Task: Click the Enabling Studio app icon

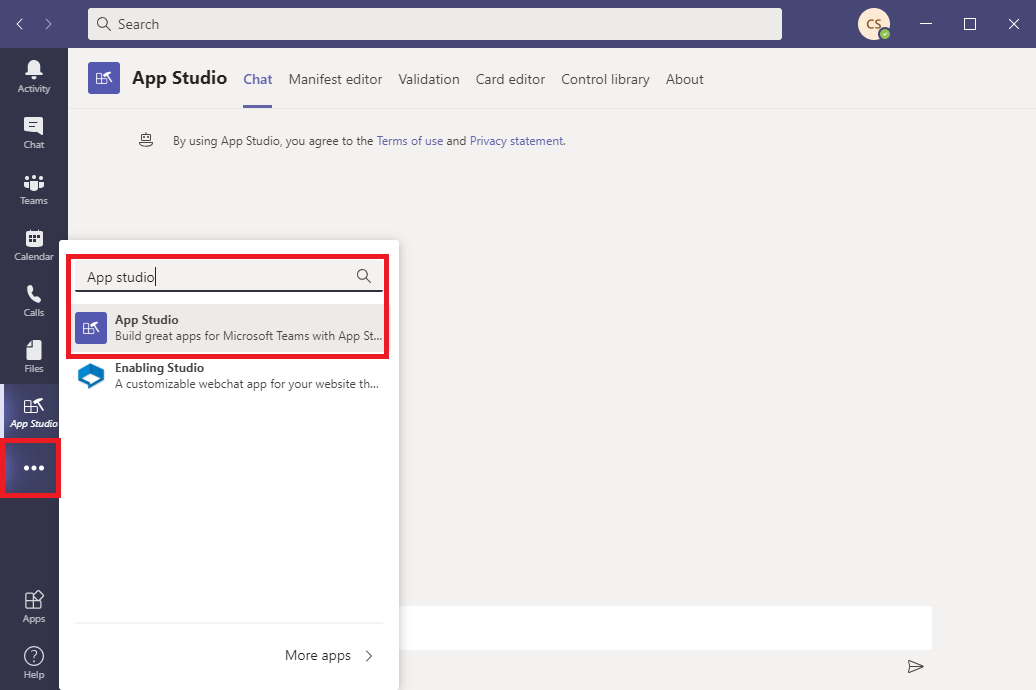Action: click(91, 375)
